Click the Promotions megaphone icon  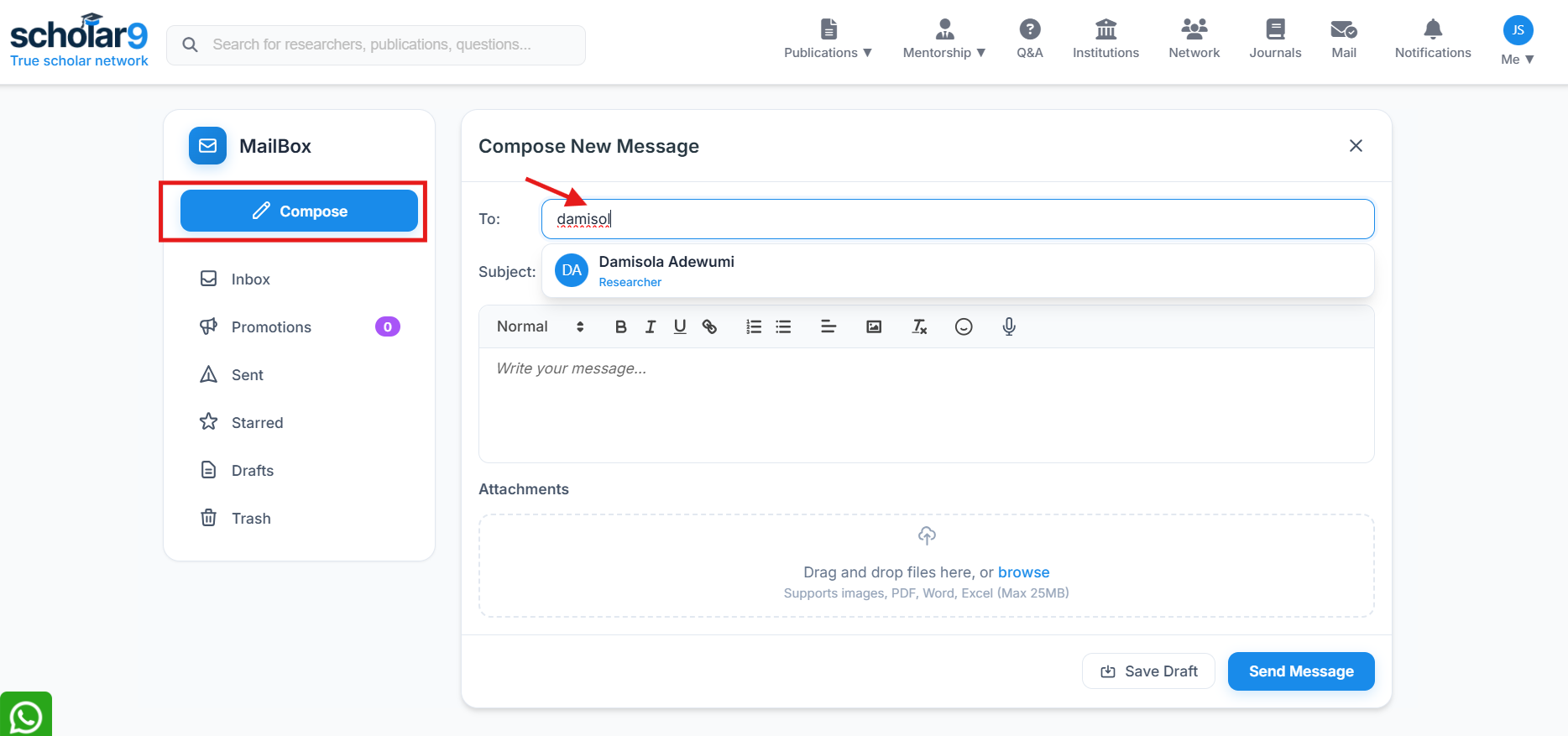[208, 326]
